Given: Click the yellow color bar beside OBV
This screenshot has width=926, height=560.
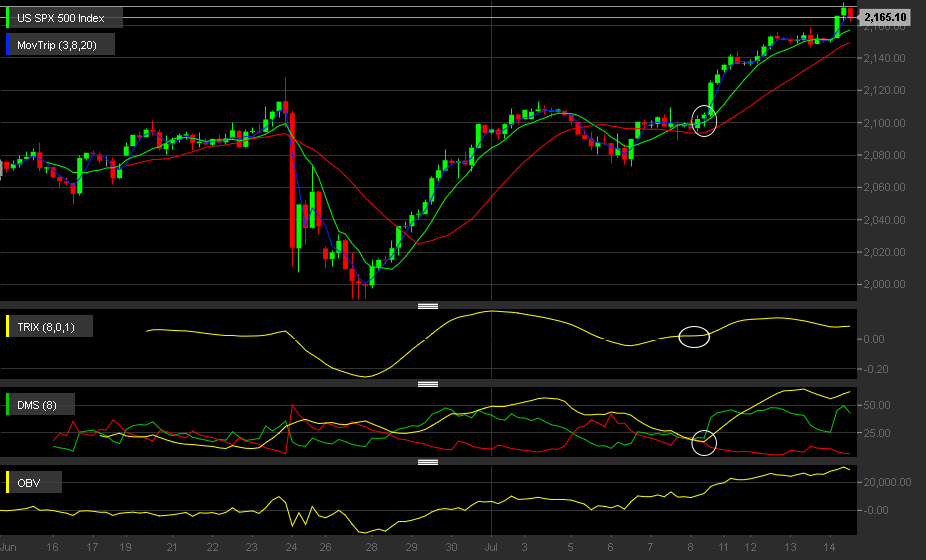Looking at the screenshot, I should pos(8,482).
